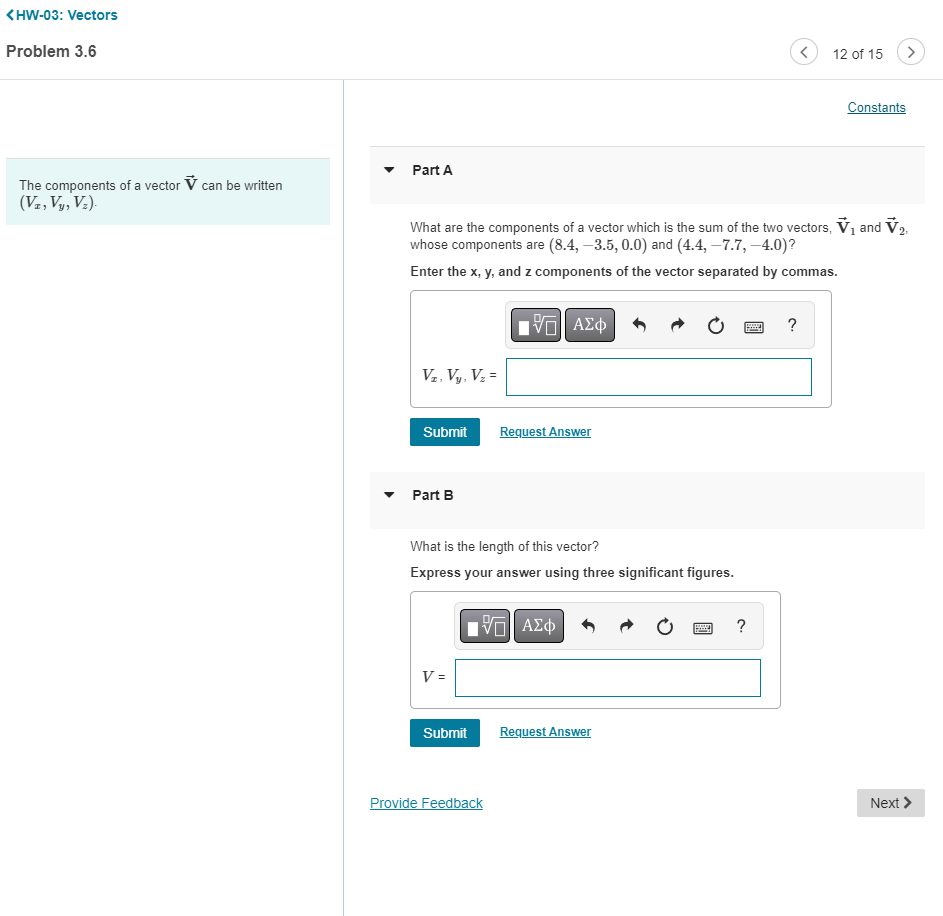Open Greek symbols button in Part A toolbar
Image resolution: width=943 pixels, height=916 pixels.
tap(590, 325)
